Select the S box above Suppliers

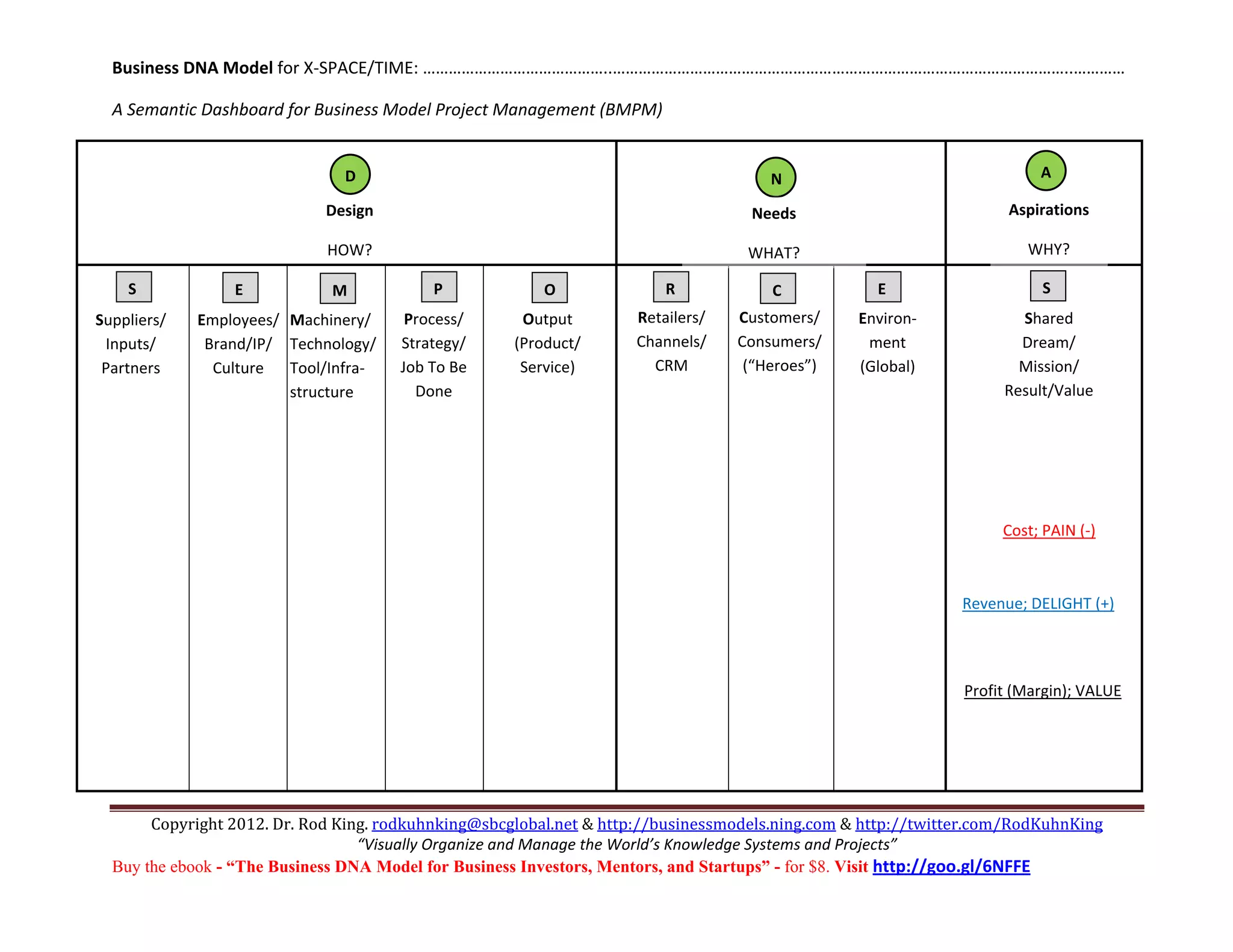click(134, 287)
